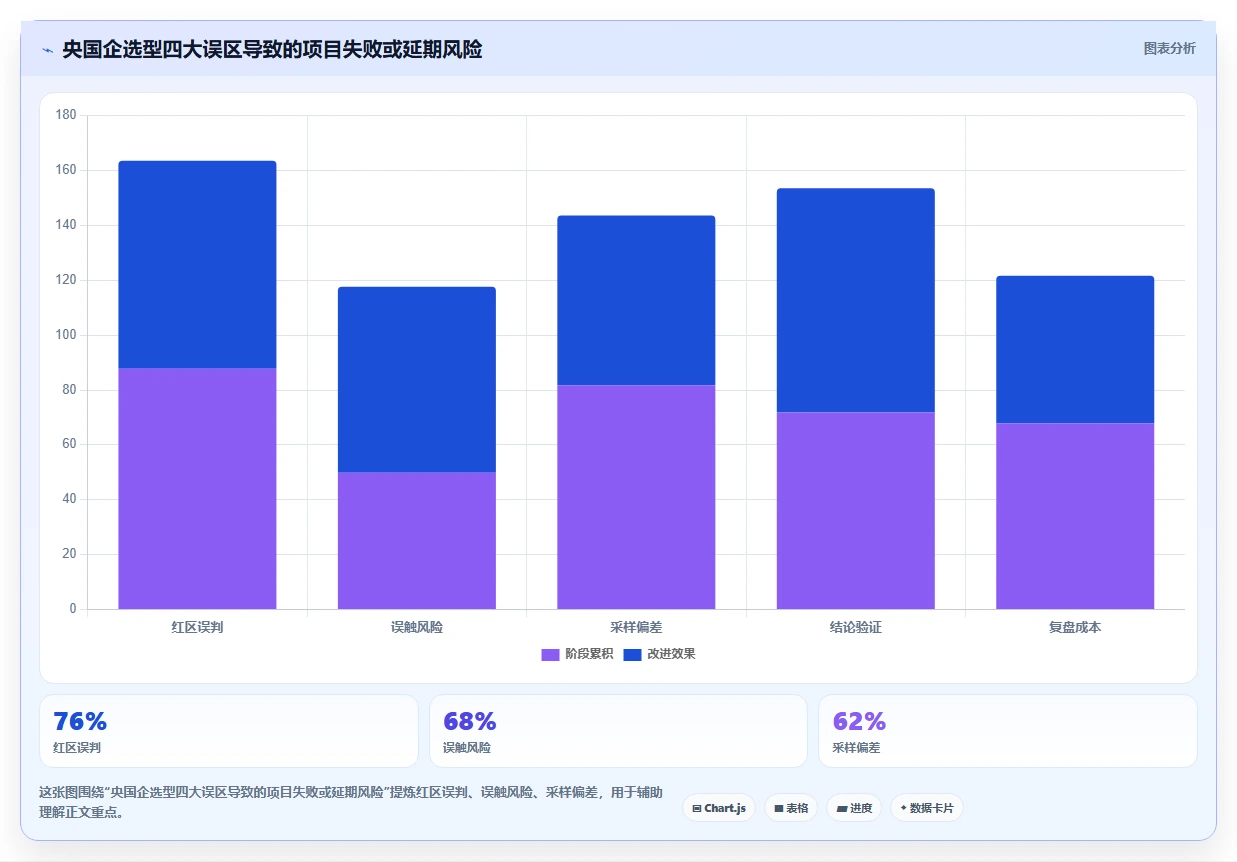The image size is (1237, 862).
Task: Click the 红区误判 x-axis label
Action: tap(197, 628)
